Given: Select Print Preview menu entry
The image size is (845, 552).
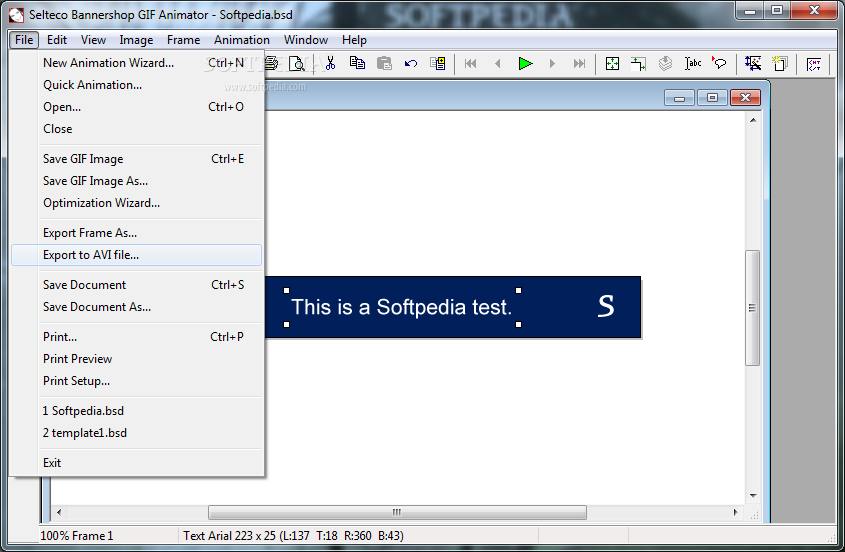Looking at the screenshot, I should (136, 359).
